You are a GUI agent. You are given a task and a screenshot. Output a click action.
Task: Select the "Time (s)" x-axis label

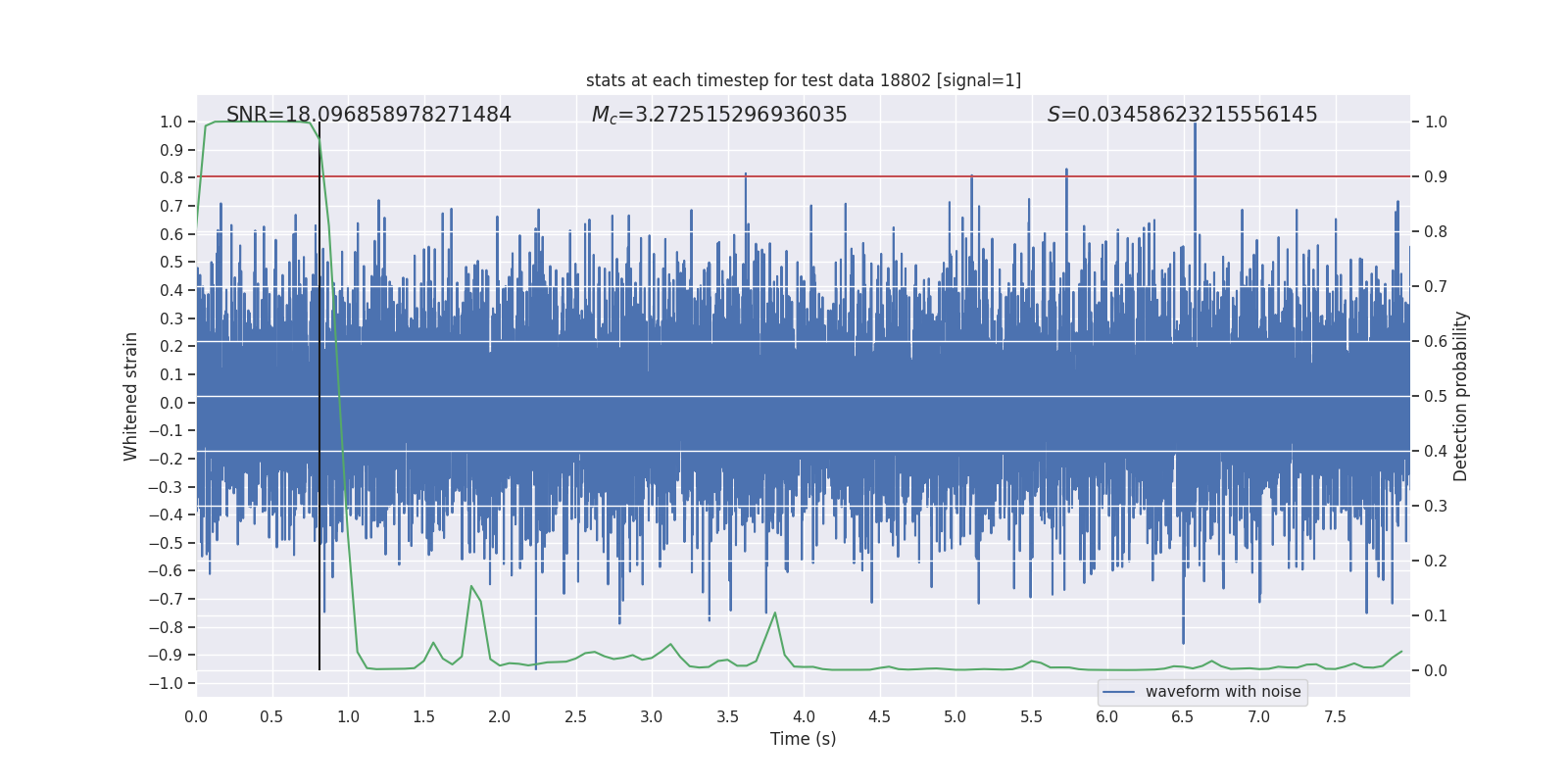803,739
